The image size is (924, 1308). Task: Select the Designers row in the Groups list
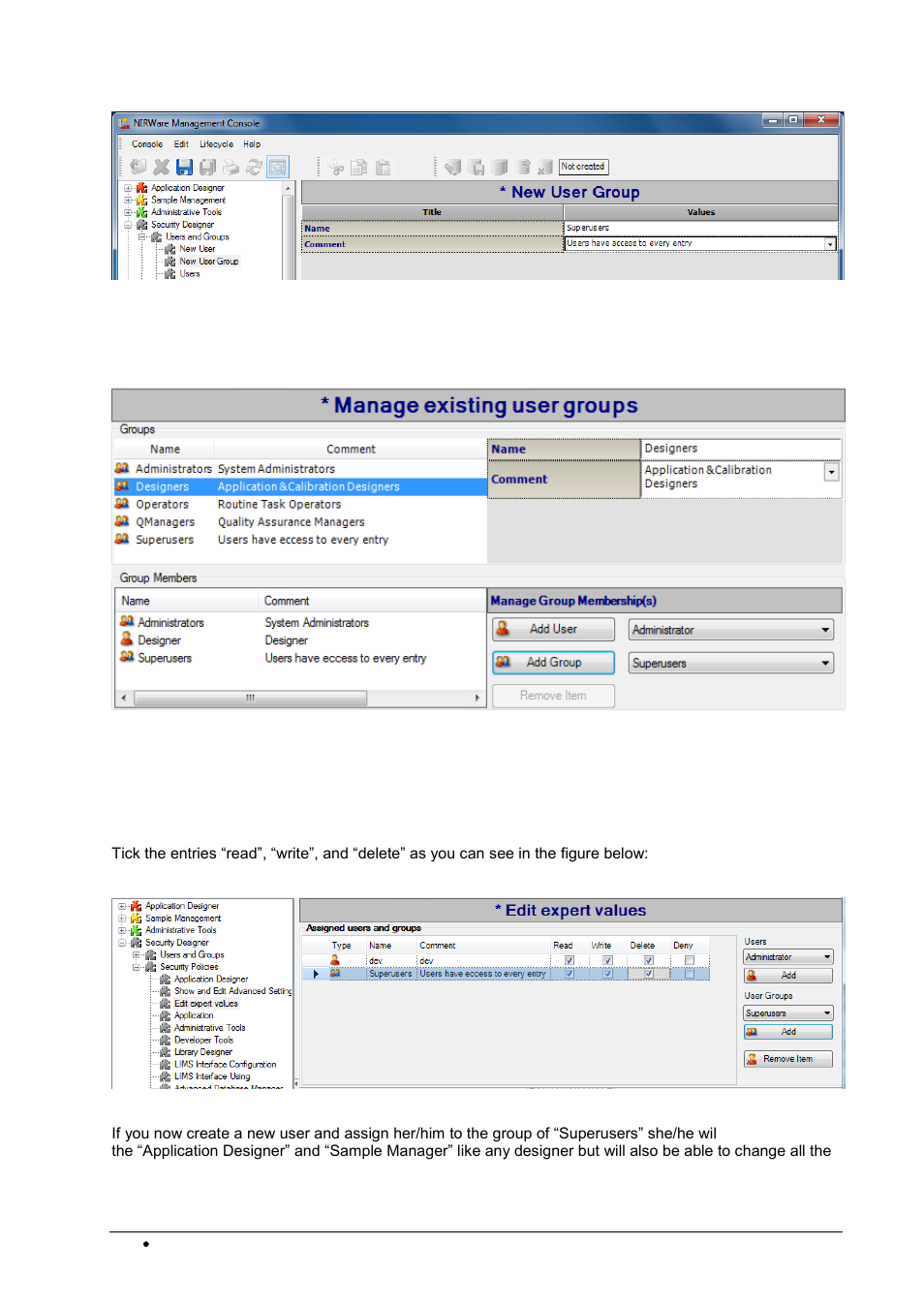pos(300,486)
